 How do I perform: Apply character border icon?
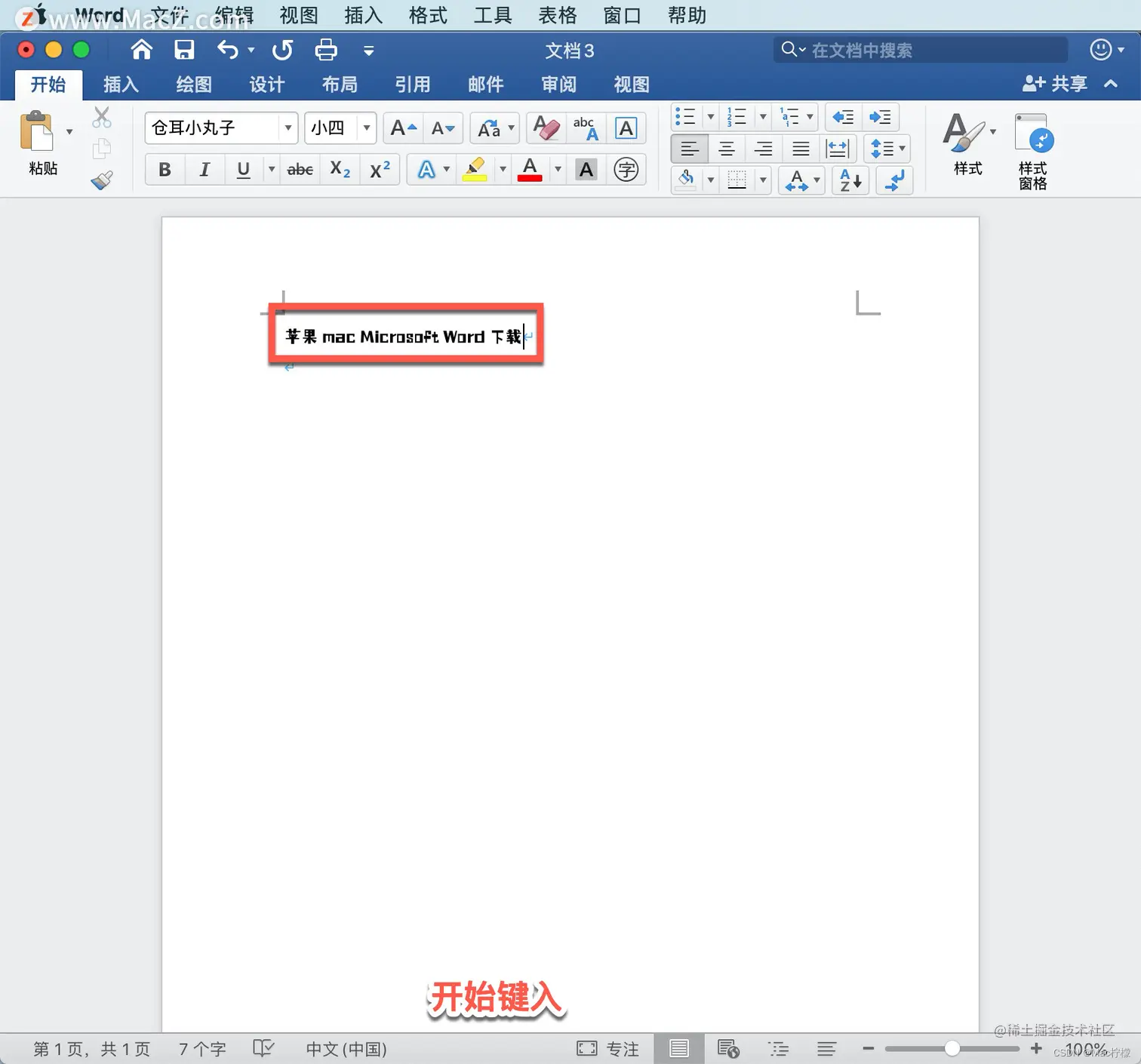point(626,128)
